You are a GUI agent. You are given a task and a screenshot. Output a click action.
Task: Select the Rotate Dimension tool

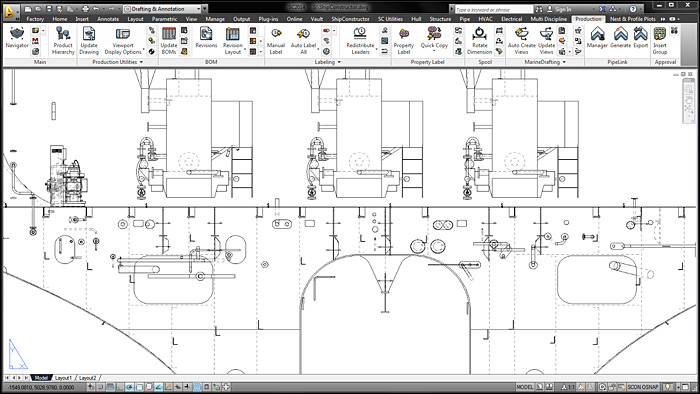[479, 40]
